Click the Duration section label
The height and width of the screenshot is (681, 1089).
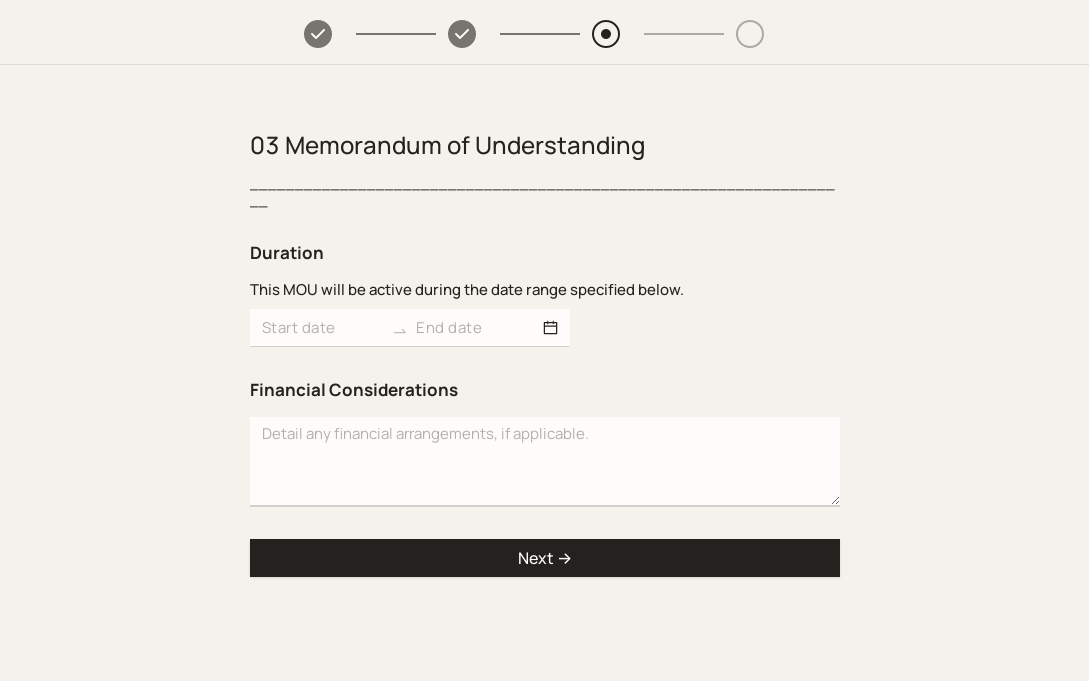click(287, 253)
